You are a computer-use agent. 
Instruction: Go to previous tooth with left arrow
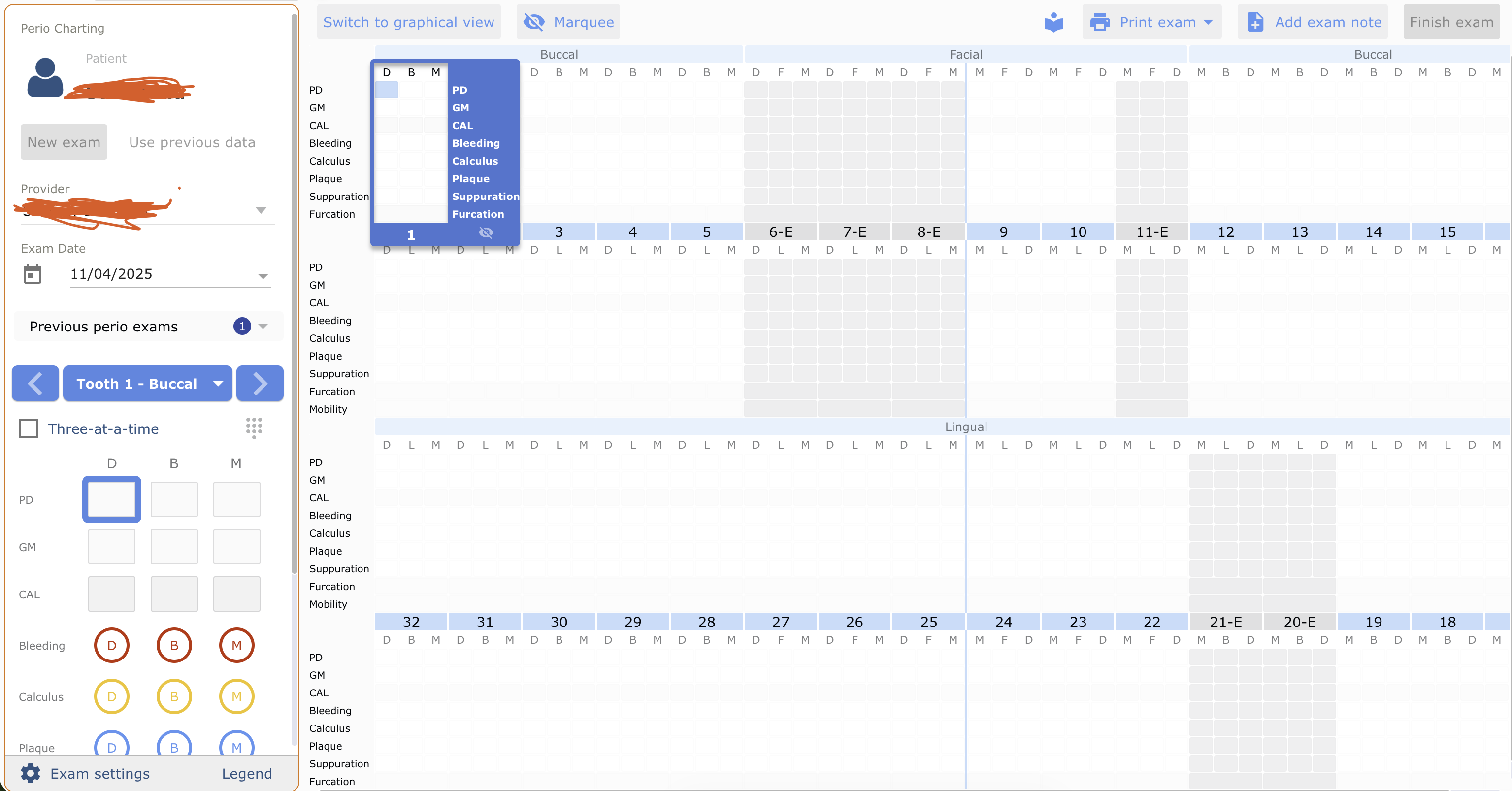[x=35, y=384]
